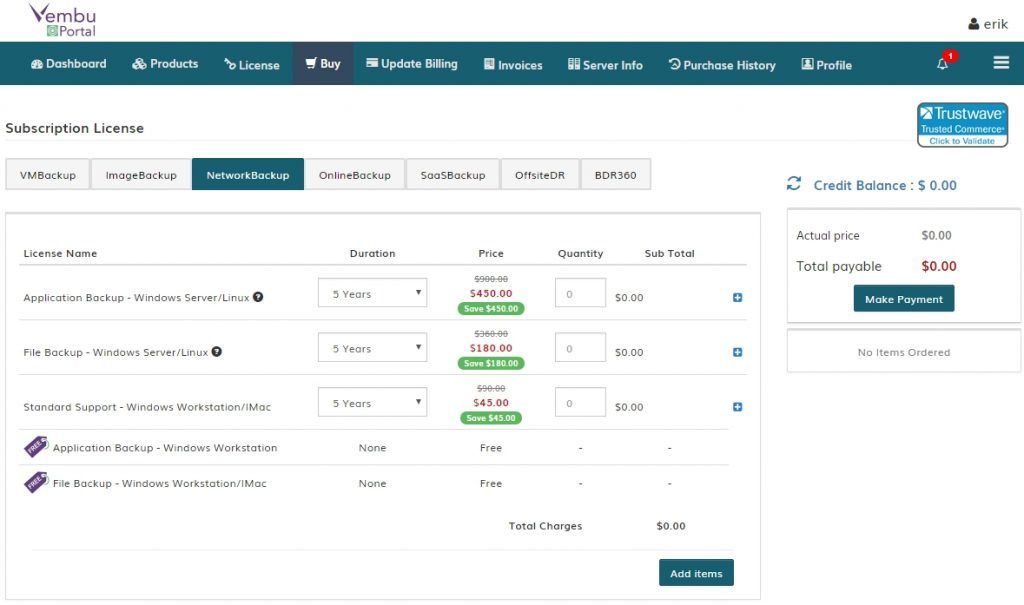Open Update Billing
Screen dimensions: 1024x605
pos(412,64)
